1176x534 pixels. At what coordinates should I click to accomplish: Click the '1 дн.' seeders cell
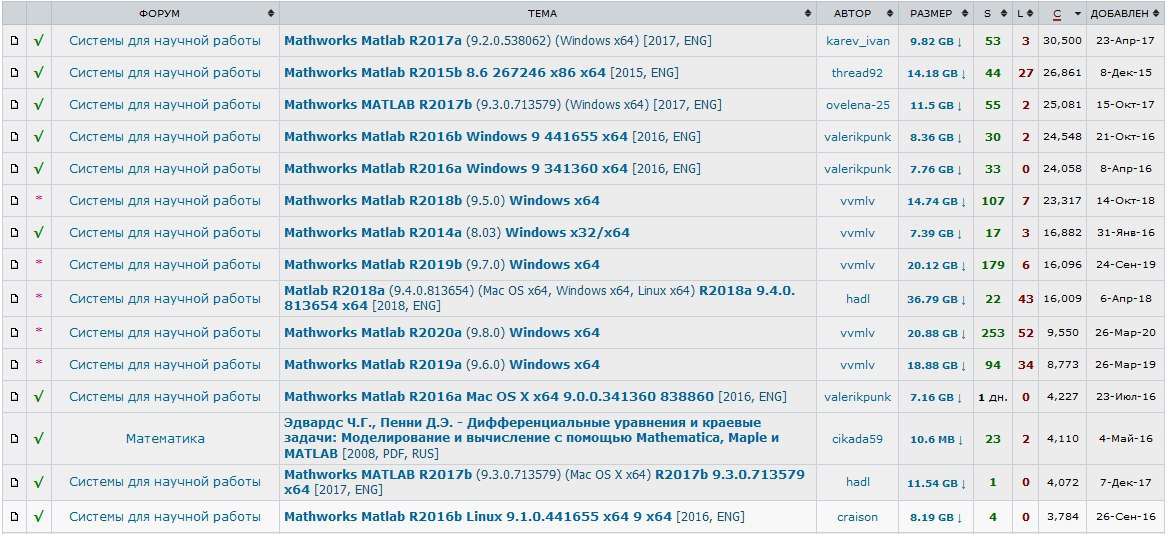pyautogui.click(x=993, y=397)
